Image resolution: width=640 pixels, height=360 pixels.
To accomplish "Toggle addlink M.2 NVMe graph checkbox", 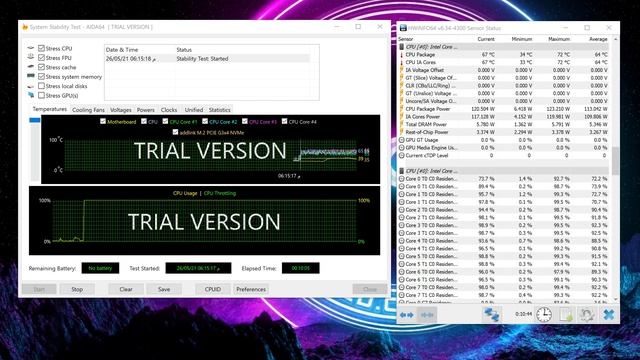I will (176, 132).
